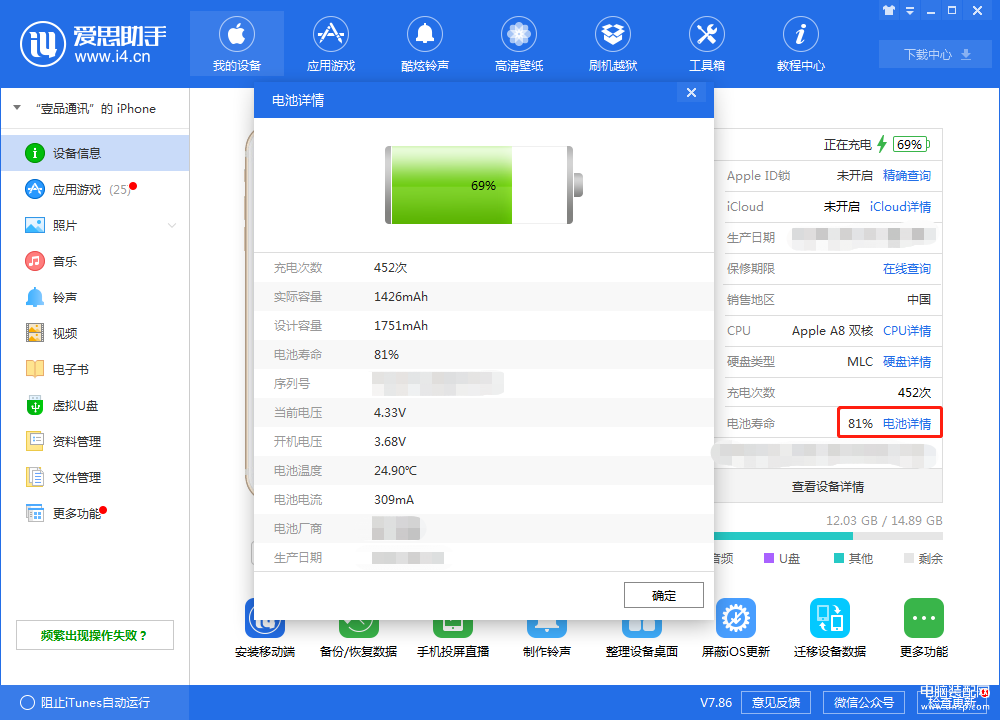This screenshot has height=720, width=1000.
Task: Open 在线查询 warranty link
Action: [906, 268]
